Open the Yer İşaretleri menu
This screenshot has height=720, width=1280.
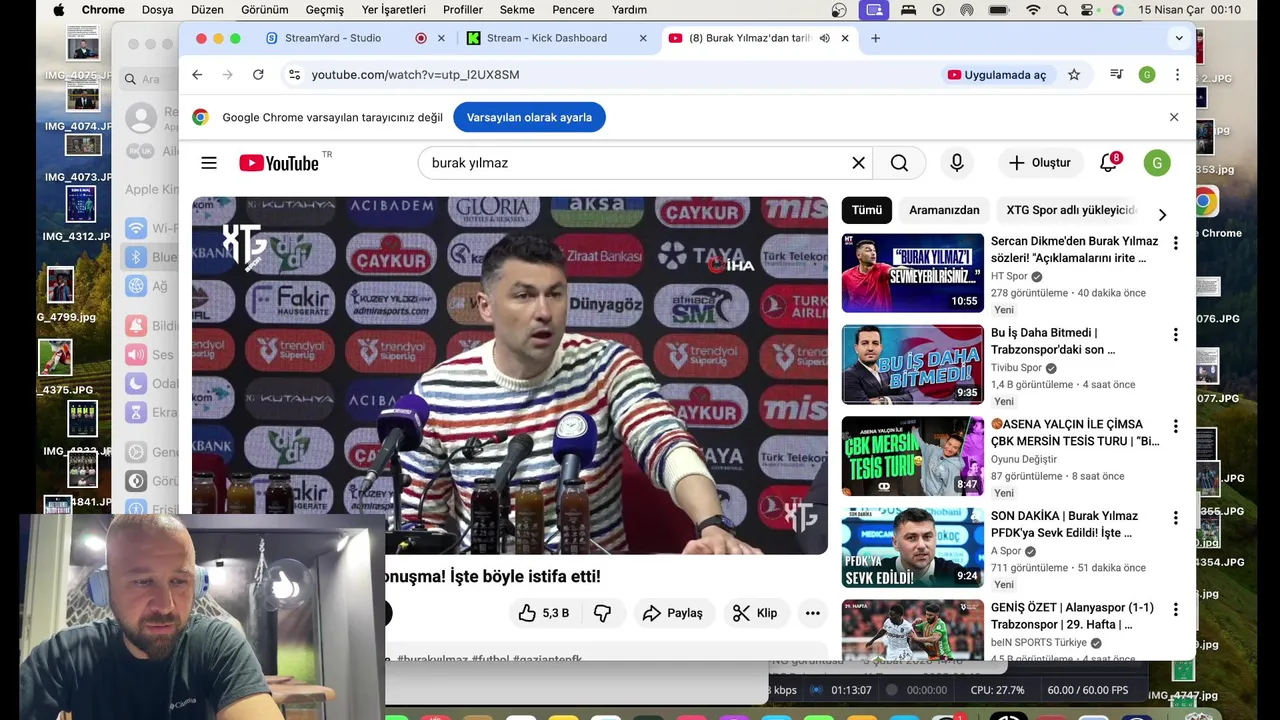[393, 10]
